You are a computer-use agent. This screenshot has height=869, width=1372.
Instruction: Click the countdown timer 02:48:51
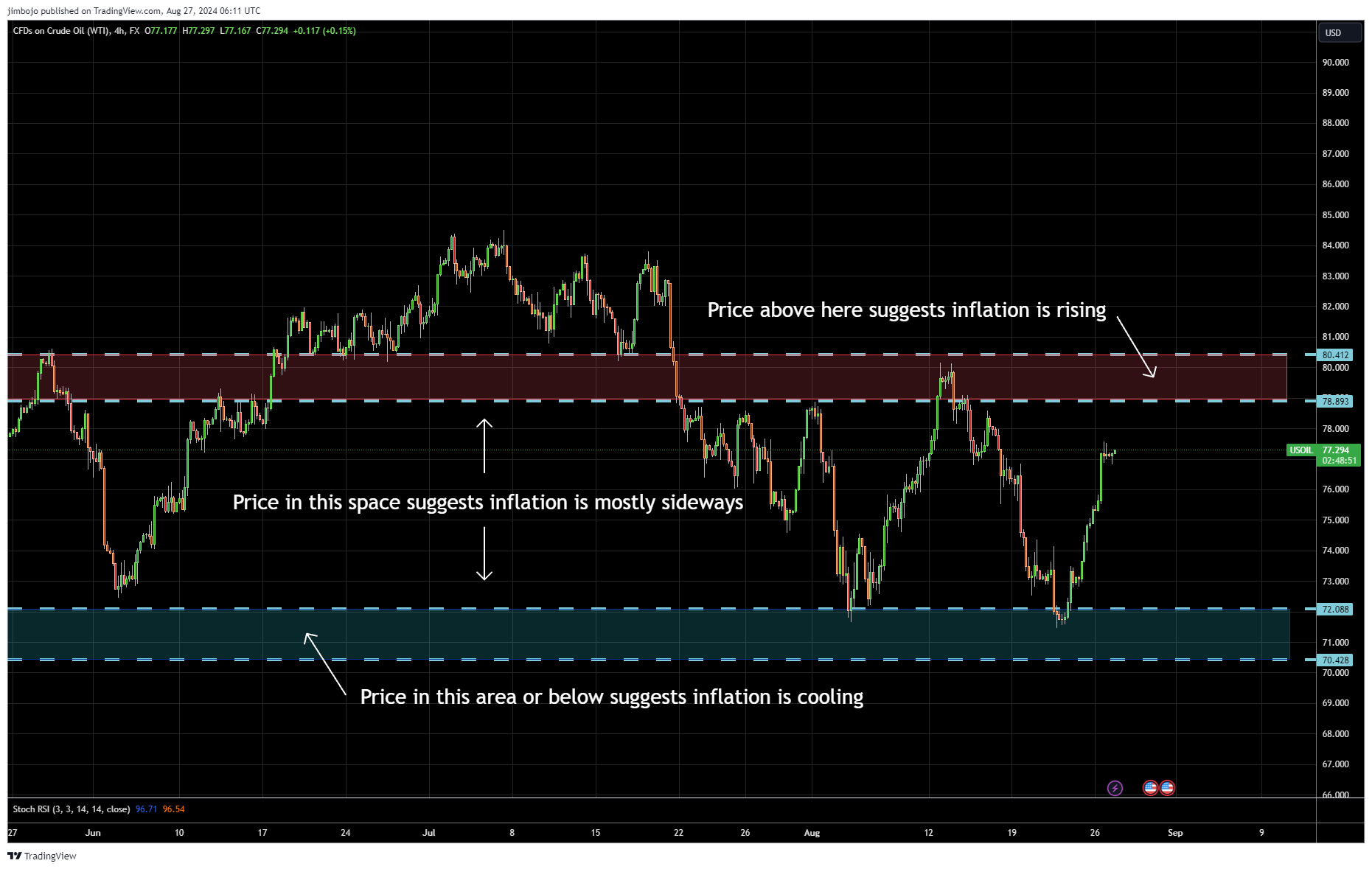pos(1339,461)
